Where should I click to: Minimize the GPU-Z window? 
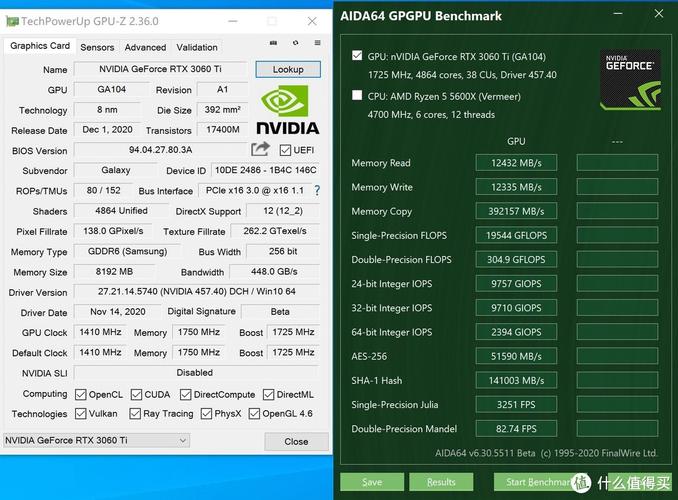click(233, 21)
